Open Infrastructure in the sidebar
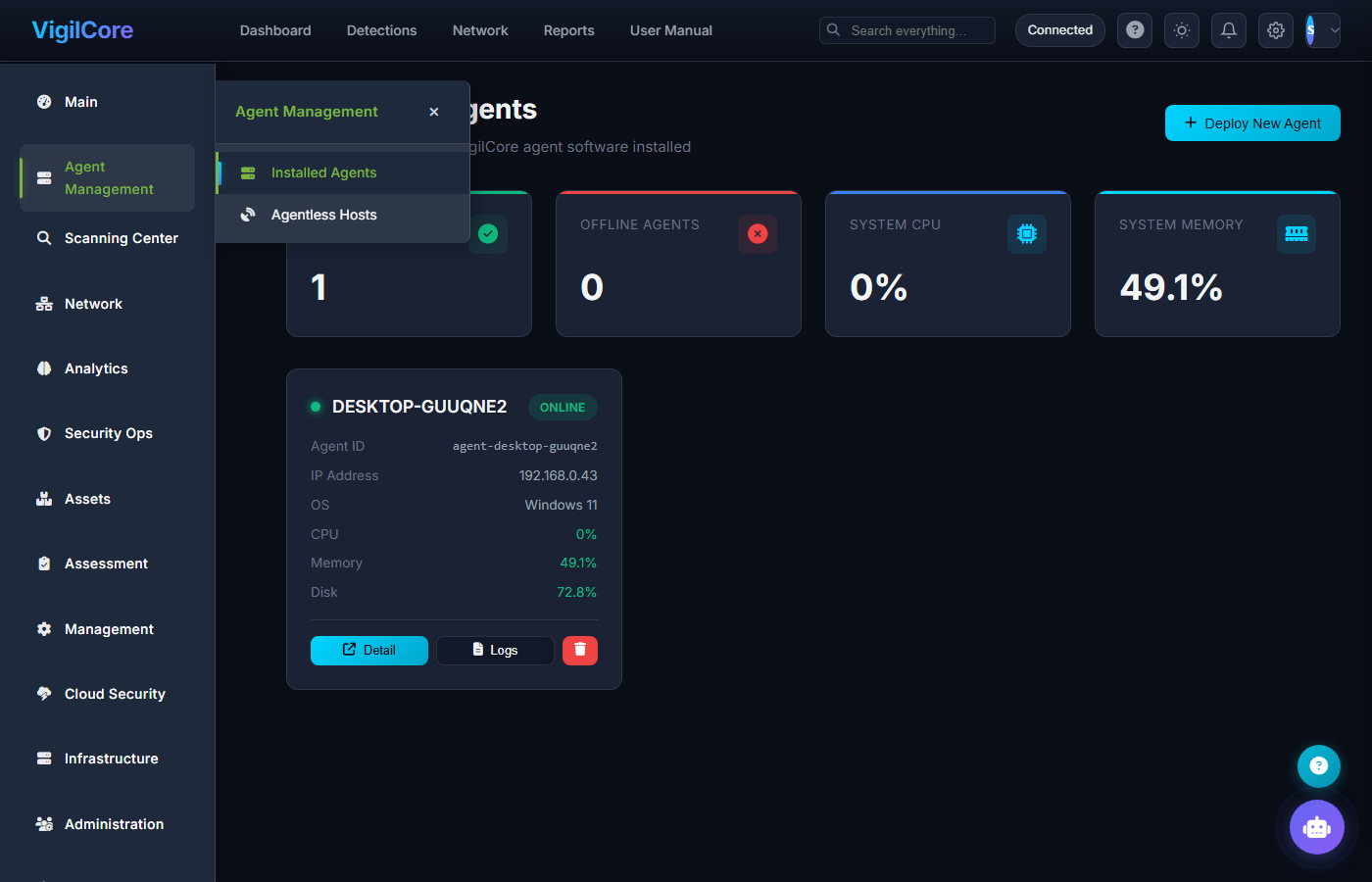This screenshot has height=882, width=1372. point(107,759)
